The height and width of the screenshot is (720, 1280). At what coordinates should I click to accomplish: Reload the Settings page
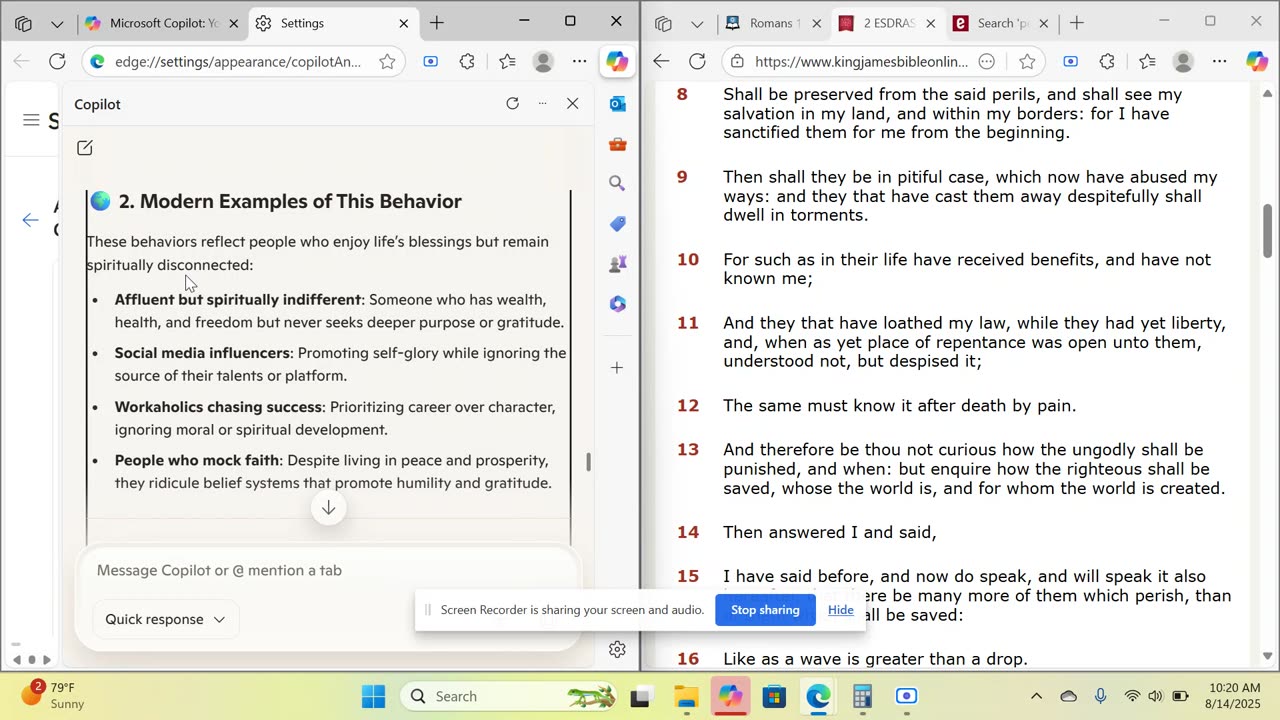[57, 62]
